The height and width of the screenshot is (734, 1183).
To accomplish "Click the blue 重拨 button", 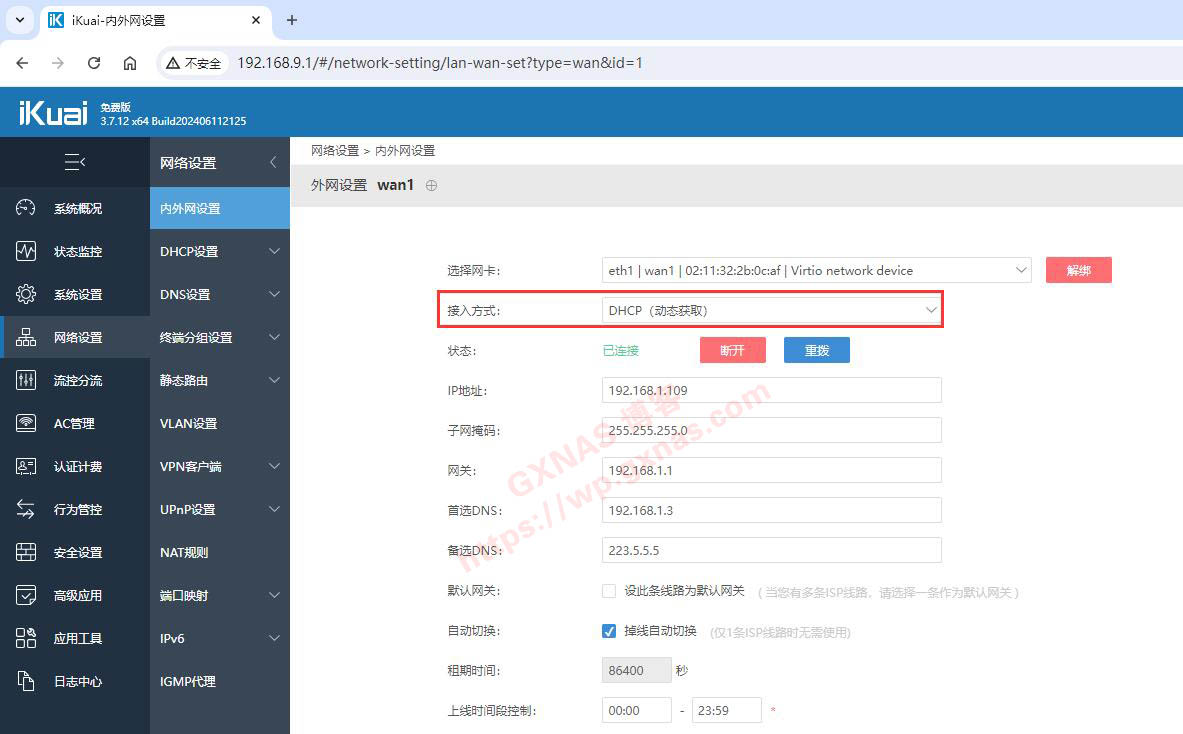I will (816, 350).
